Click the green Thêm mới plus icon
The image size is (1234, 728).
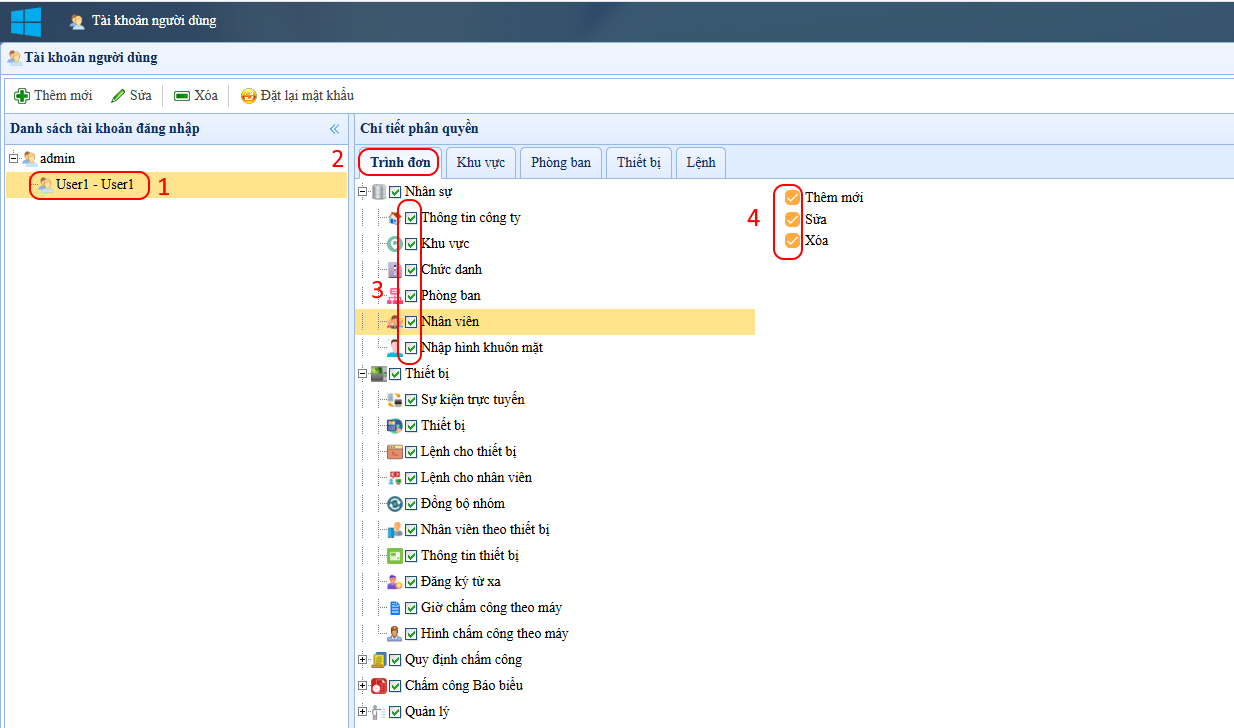21,96
